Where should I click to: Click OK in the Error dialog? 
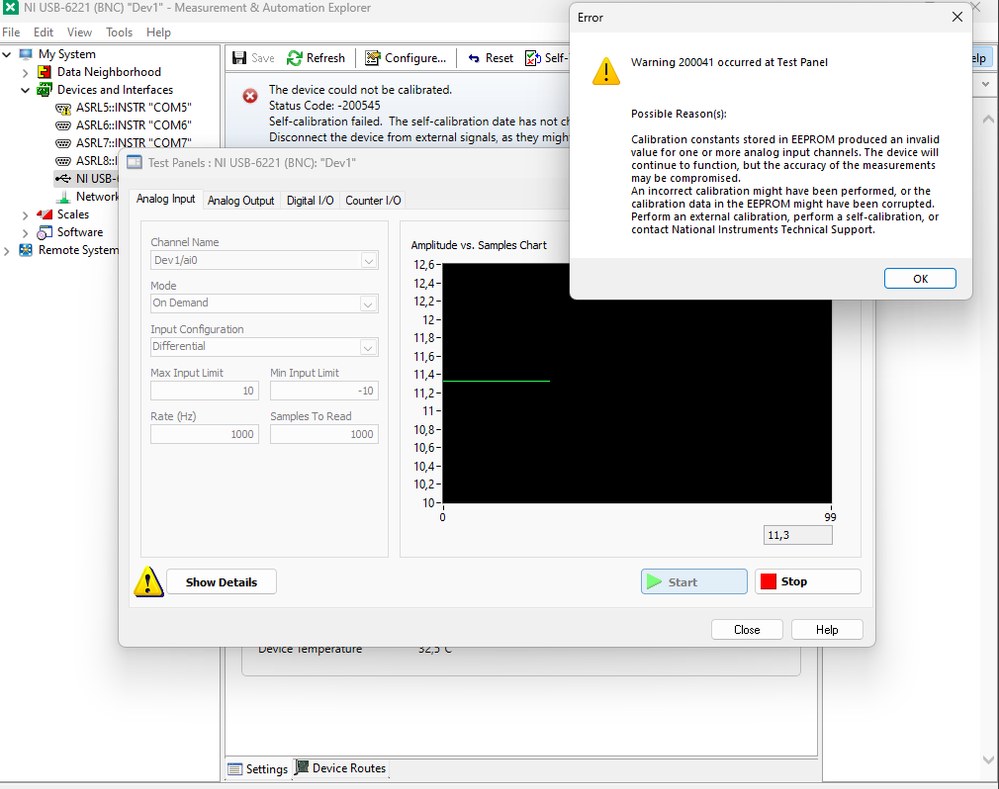(920, 279)
